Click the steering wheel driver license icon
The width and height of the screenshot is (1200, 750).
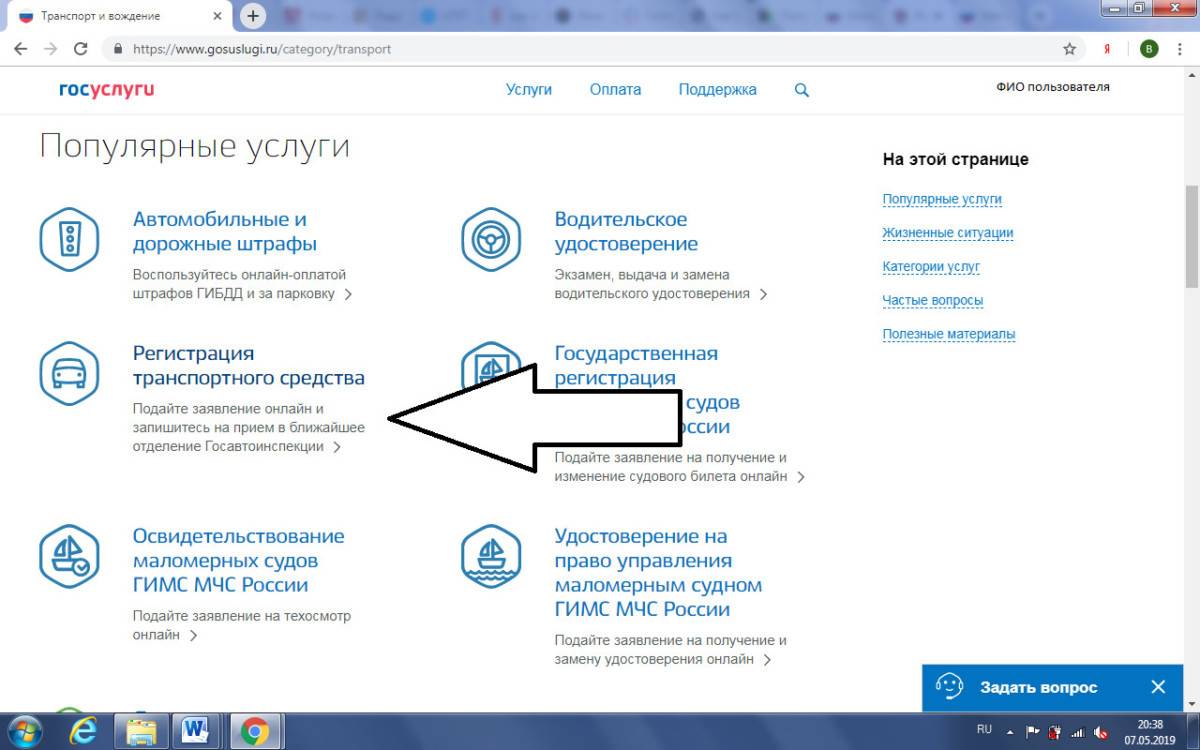coord(491,239)
